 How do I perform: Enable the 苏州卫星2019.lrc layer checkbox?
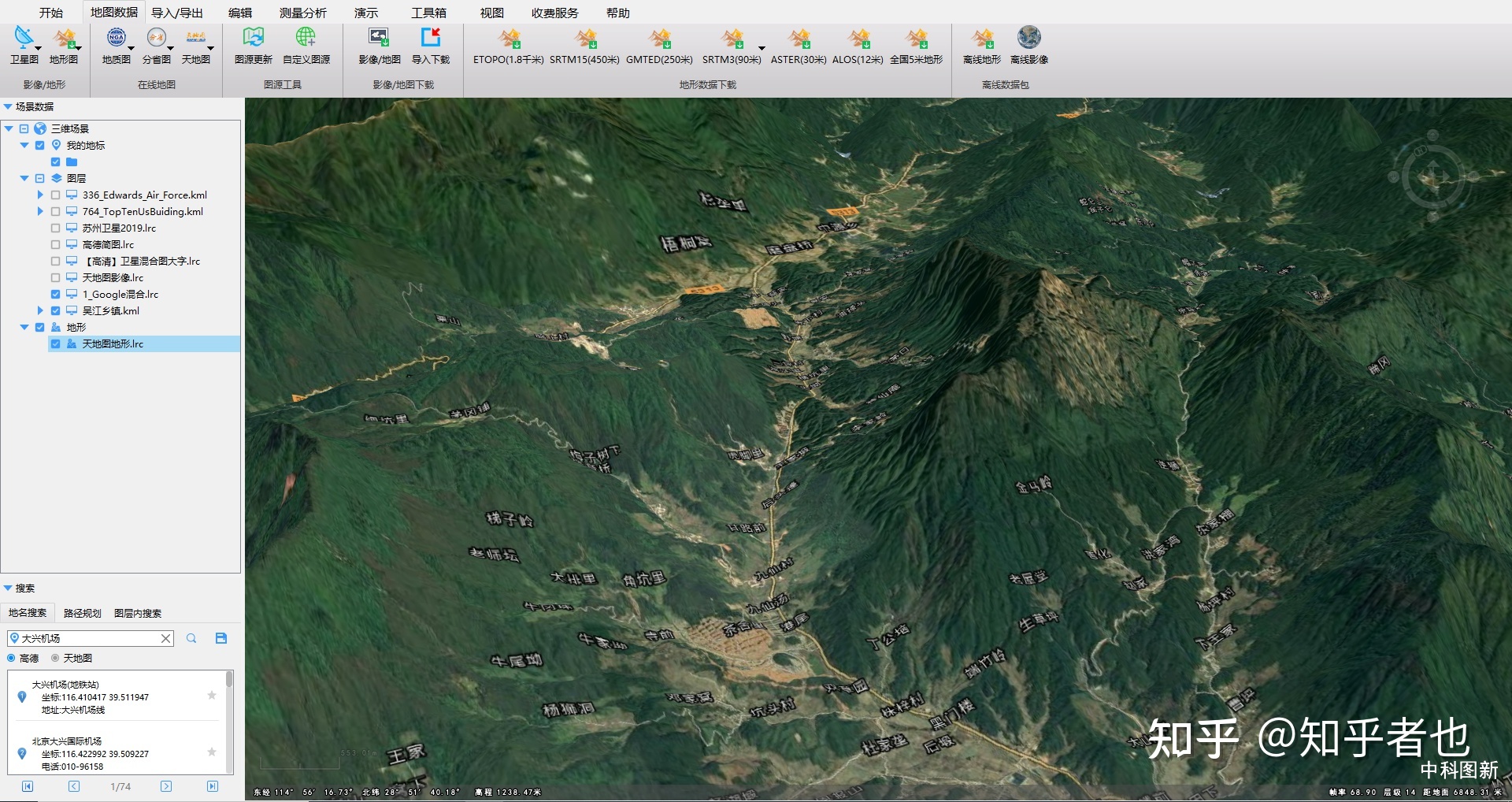[55, 228]
